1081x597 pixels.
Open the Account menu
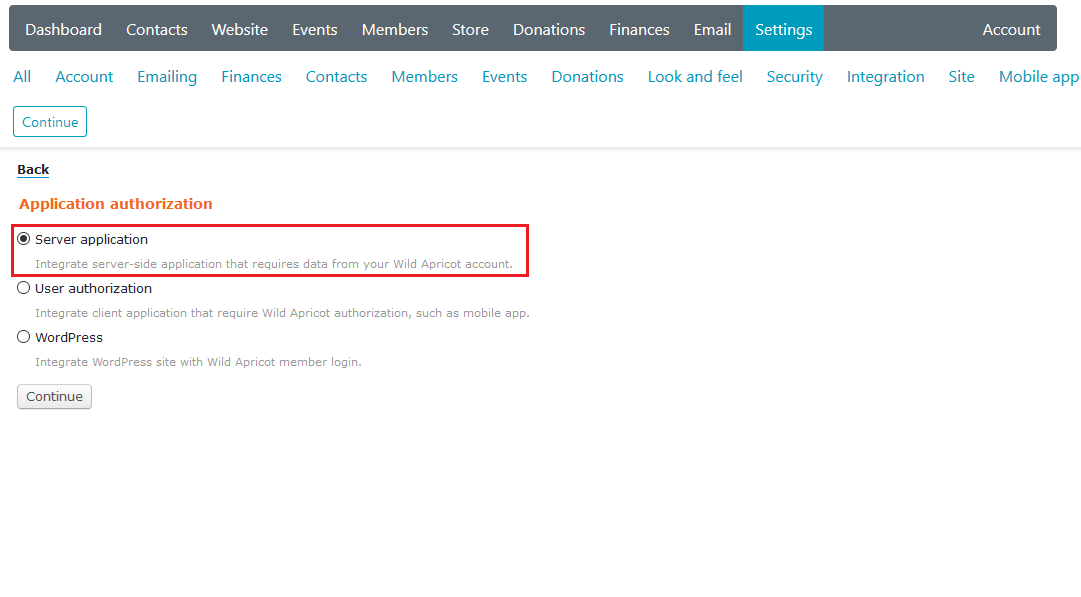pos(1011,28)
